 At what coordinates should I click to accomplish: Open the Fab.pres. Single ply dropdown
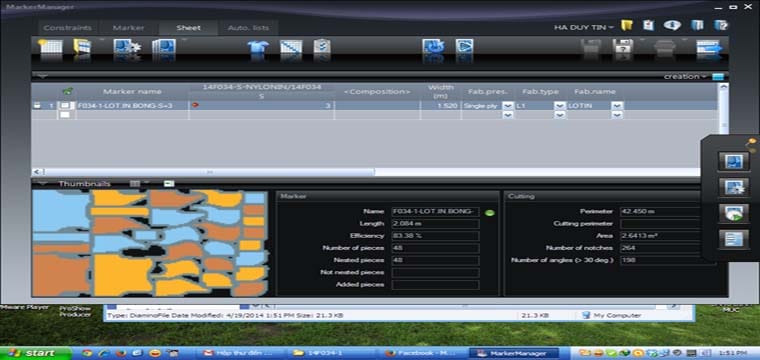click(507, 105)
